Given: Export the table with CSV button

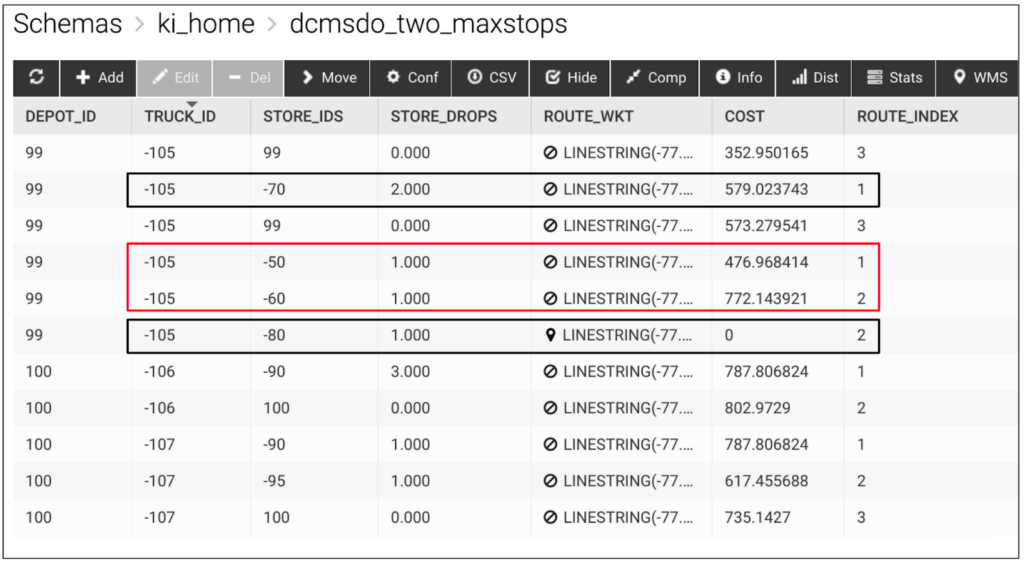Looking at the screenshot, I should click(x=491, y=77).
